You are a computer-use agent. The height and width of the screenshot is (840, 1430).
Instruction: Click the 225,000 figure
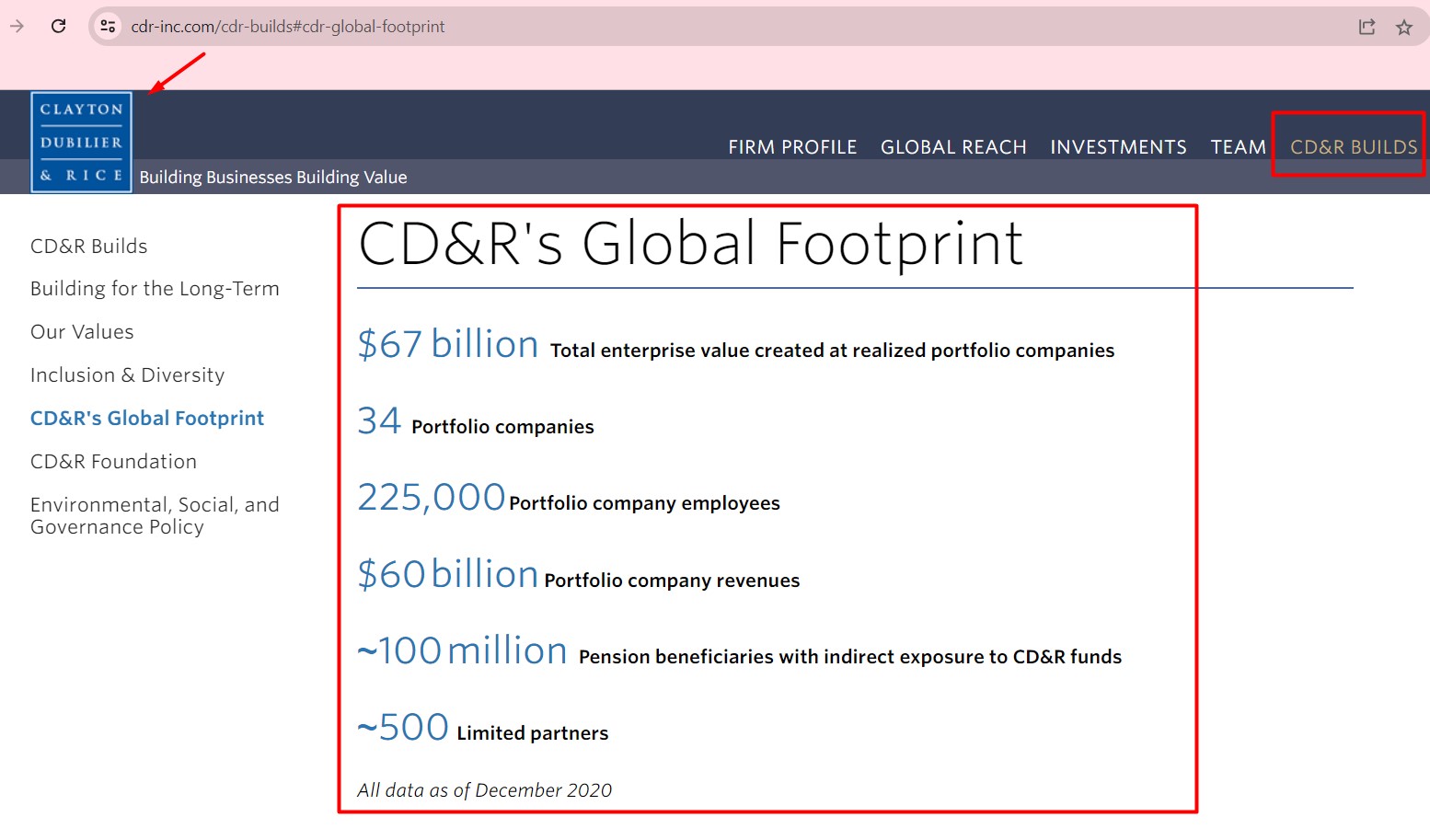432,498
